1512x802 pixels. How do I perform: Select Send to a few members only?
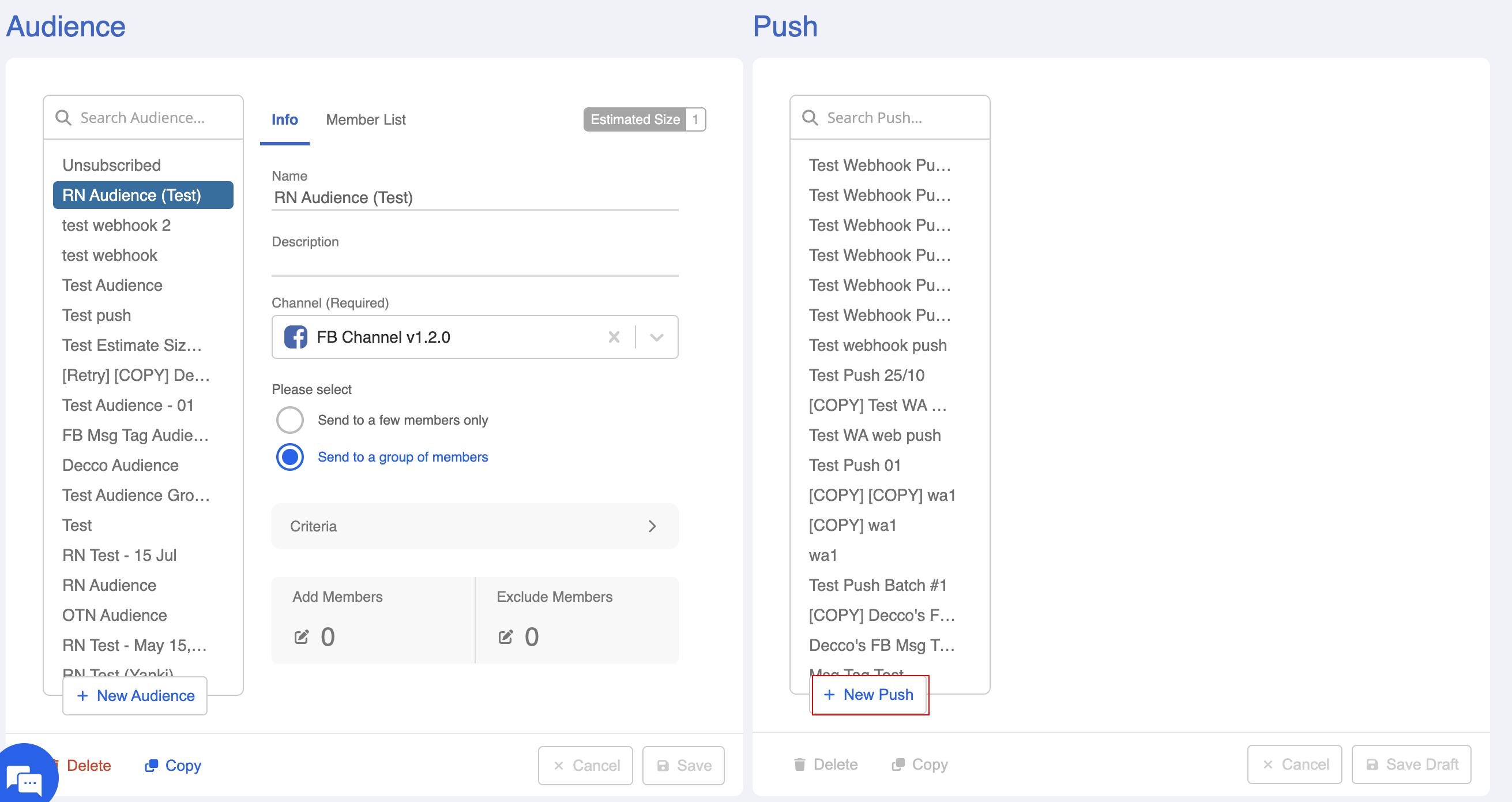(290, 421)
